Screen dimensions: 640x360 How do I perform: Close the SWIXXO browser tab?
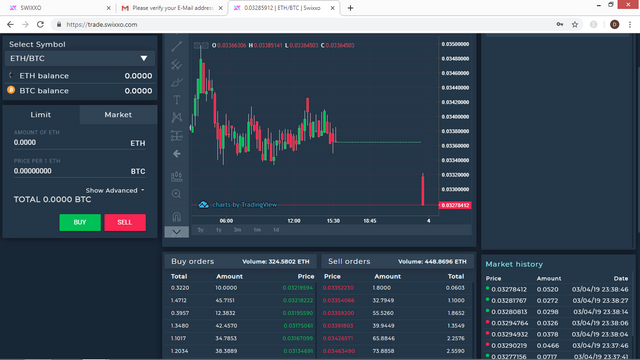pyautogui.click(x=108, y=8)
